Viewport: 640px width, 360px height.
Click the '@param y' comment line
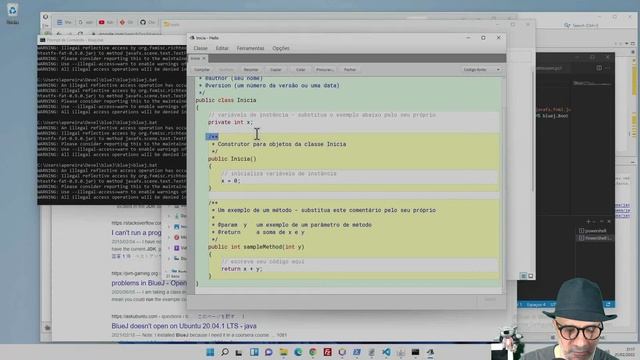(x=291, y=225)
